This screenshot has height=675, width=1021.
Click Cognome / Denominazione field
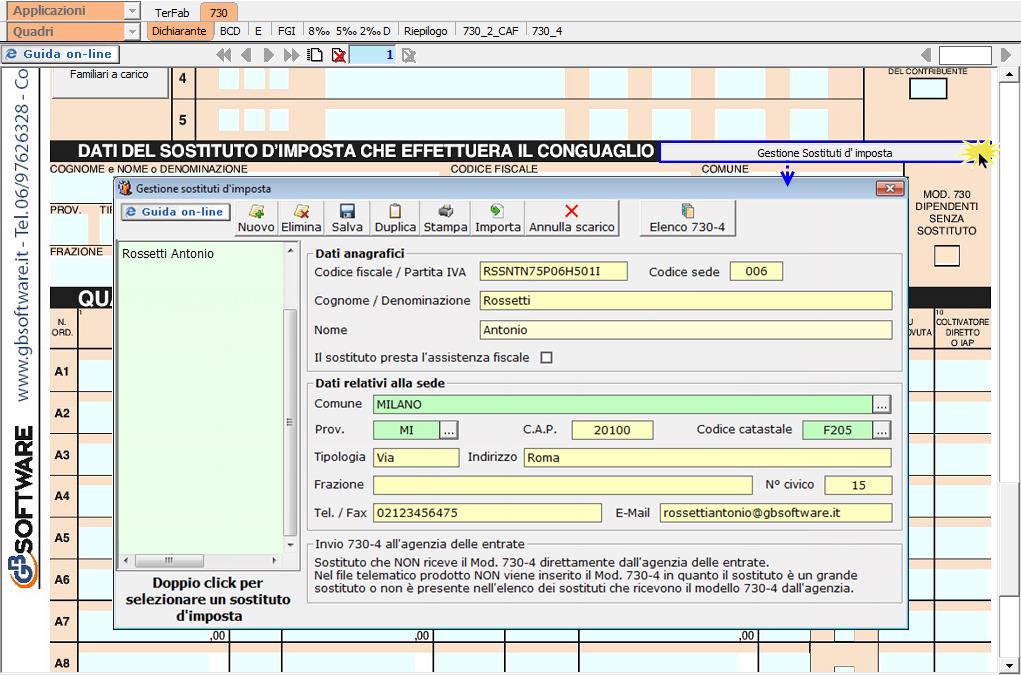click(x=686, y=301)
